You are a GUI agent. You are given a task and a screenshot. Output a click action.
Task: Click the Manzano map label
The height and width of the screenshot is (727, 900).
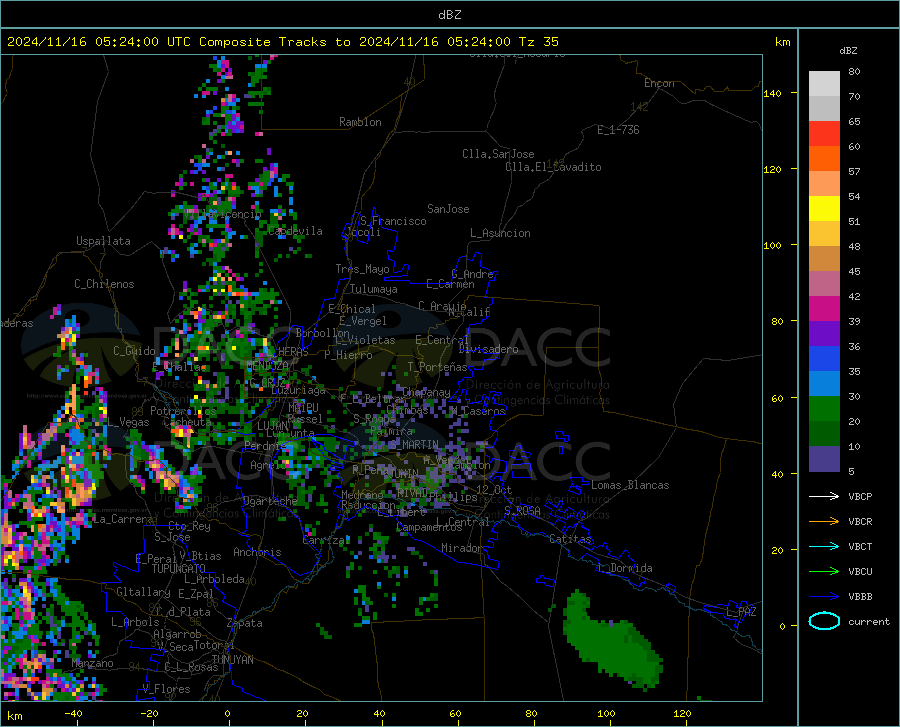tap(92, 663)
